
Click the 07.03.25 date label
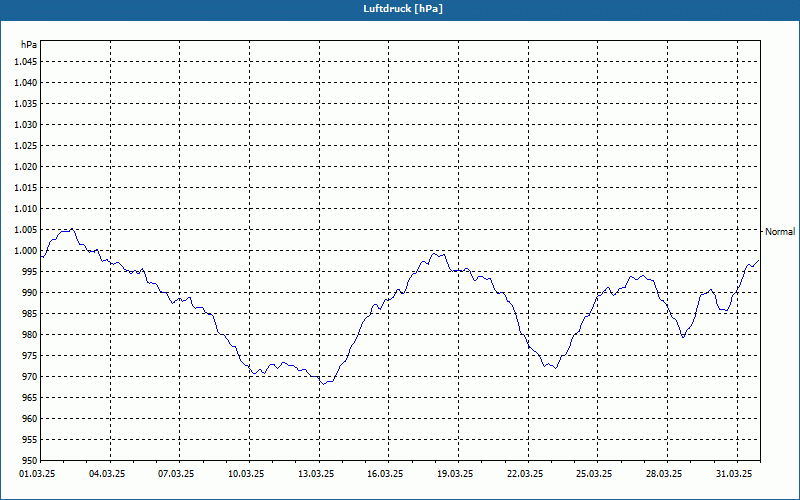click(x=177, y=474)
